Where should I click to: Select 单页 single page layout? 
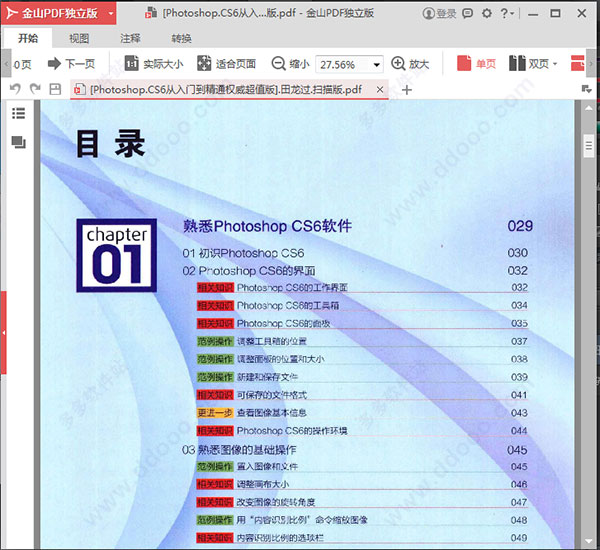(x=476, y=64)
